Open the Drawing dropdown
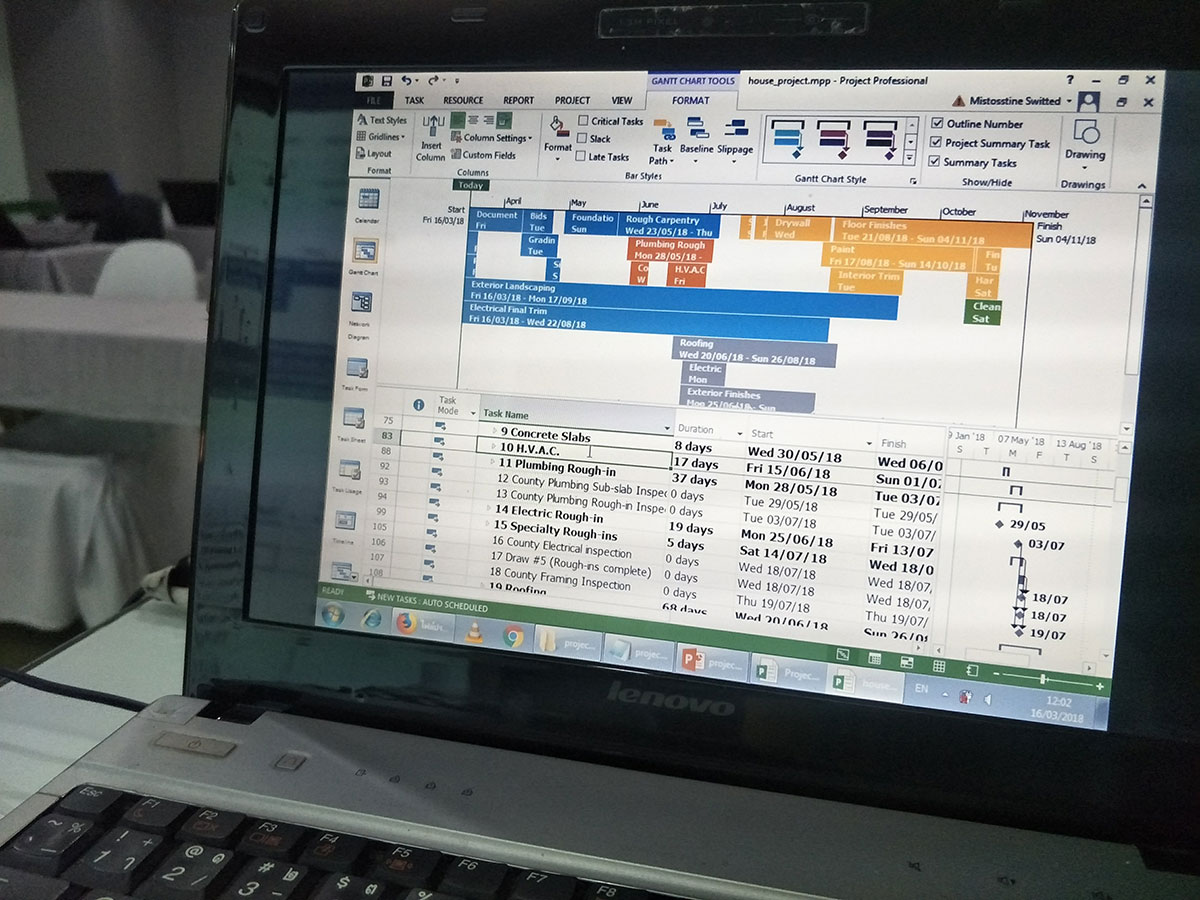This screenshot has width=1200, height=900. click(1085, 145)
